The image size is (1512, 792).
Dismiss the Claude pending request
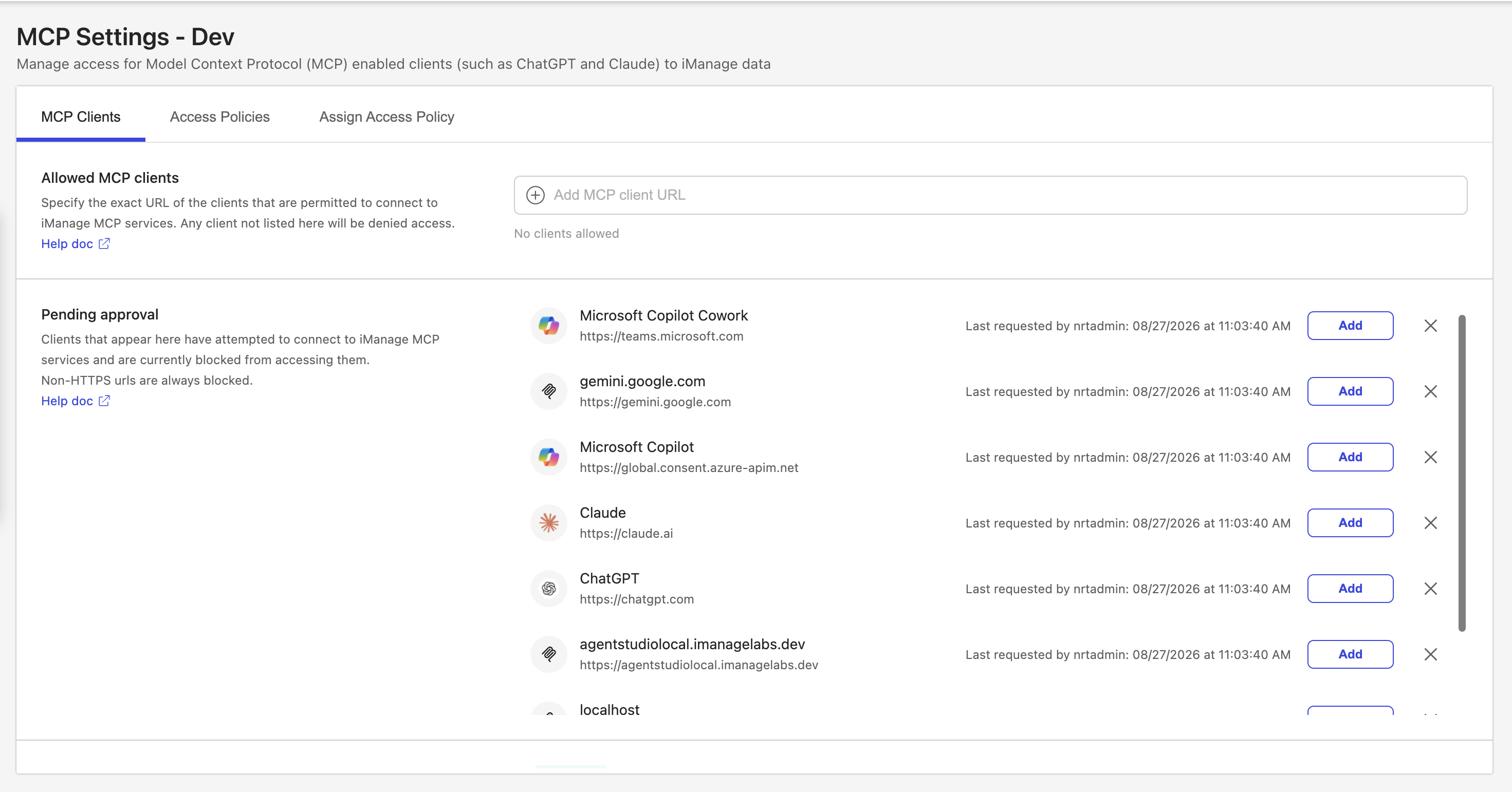click(1430, 523)
